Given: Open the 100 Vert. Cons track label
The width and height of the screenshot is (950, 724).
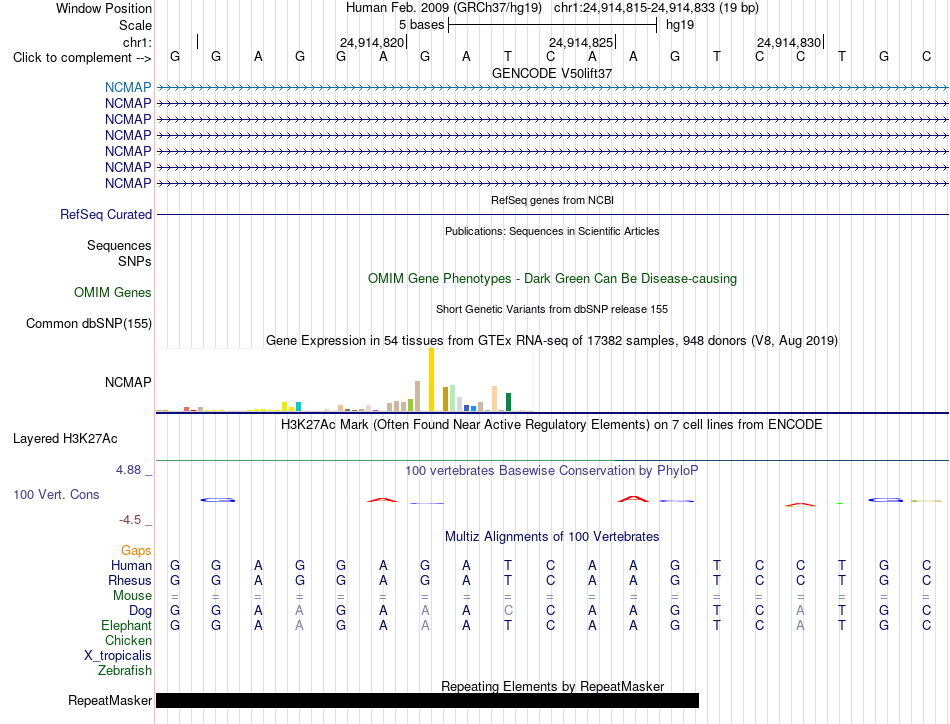Looking at the screenshot, I should tap(56, 494).
